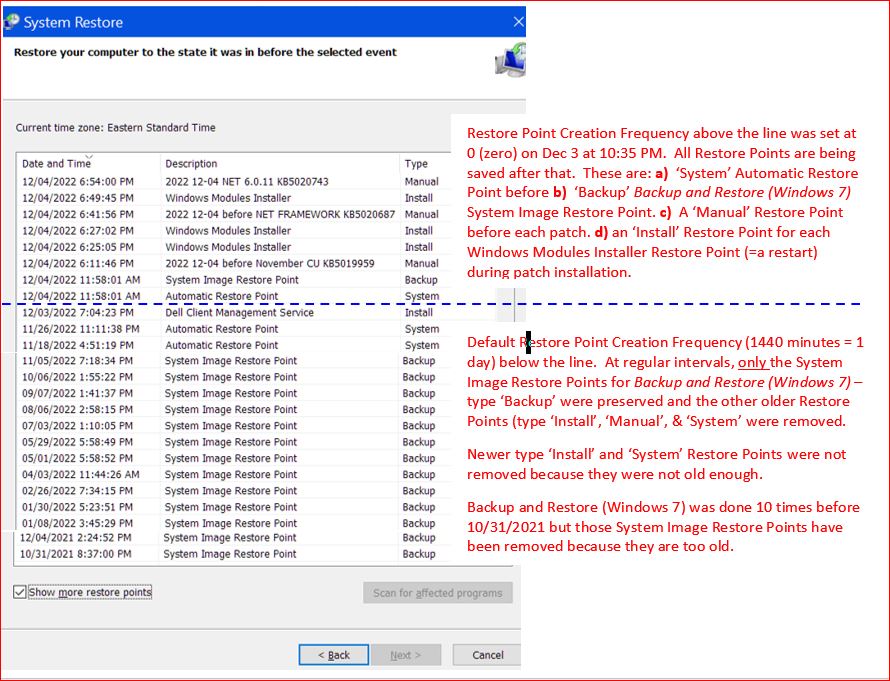Screen dimensions: 890x681
Task: Select Automatic Restore Point dated 11/26/2022
Action: click(x=221, y=329)
